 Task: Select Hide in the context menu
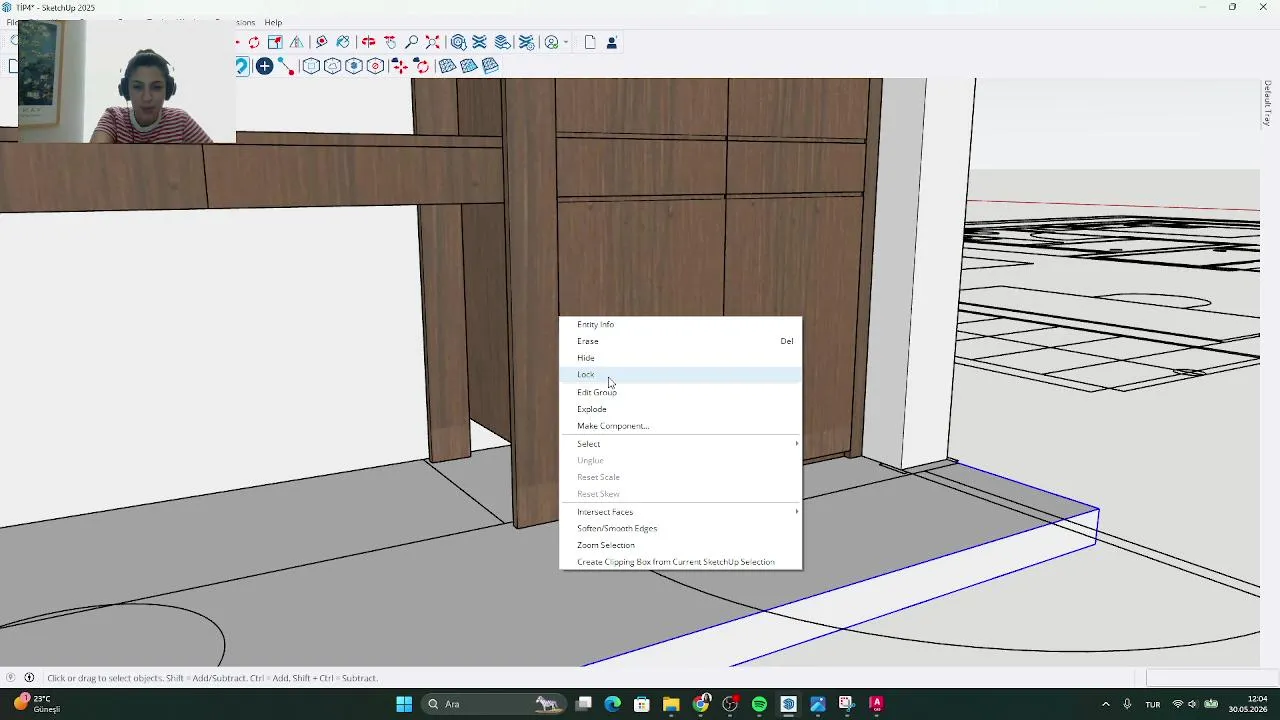(x=586, y=358)
